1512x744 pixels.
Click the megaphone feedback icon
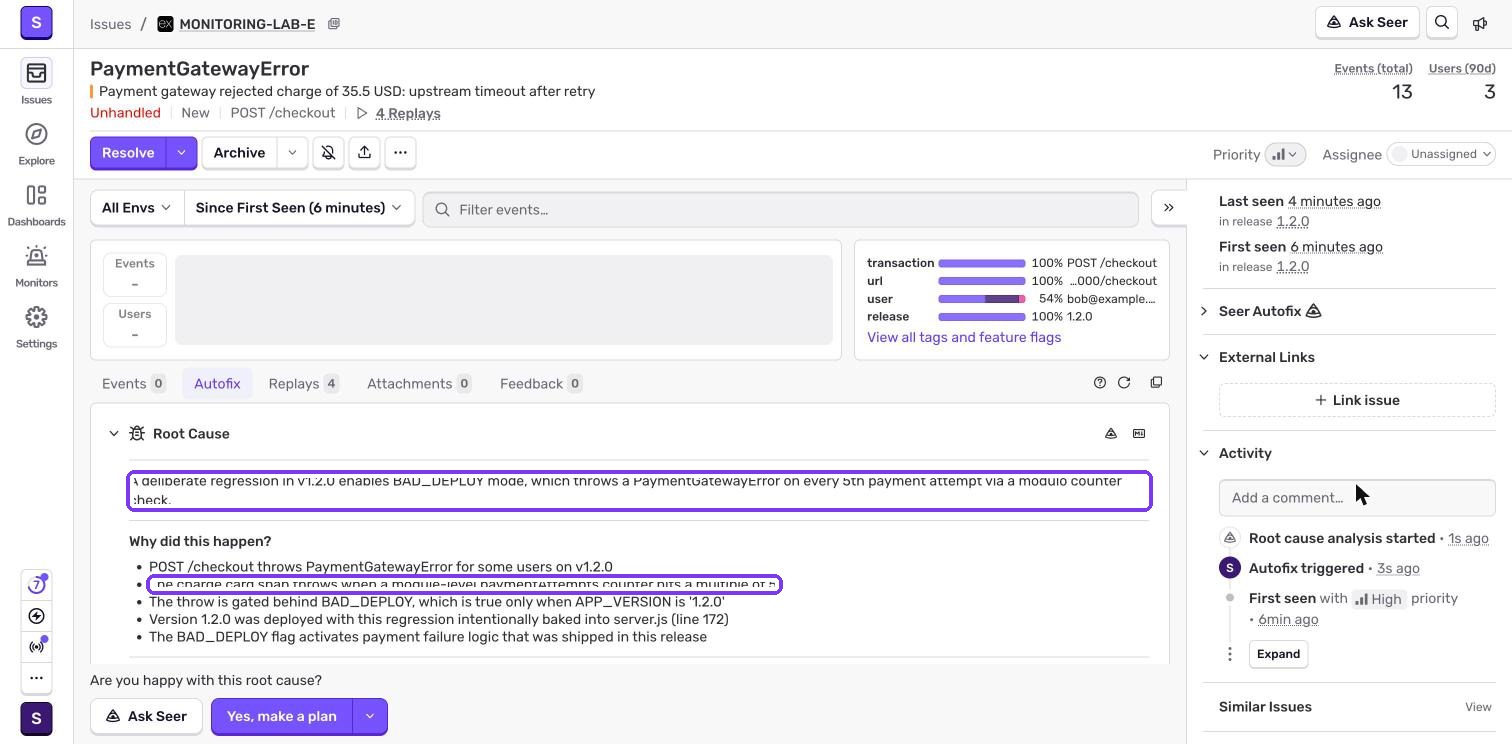click(x=1480, y=23)
